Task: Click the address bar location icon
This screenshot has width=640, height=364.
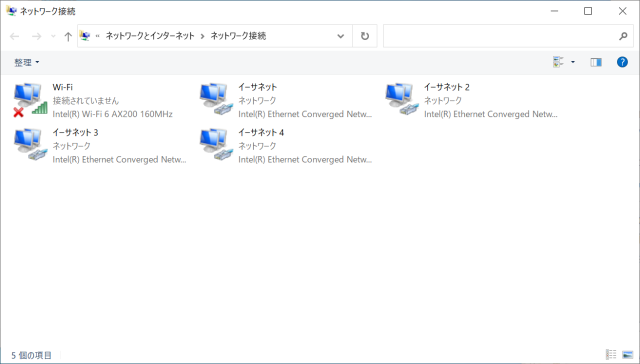Action: pyautogui.click(x=84, y=36)
